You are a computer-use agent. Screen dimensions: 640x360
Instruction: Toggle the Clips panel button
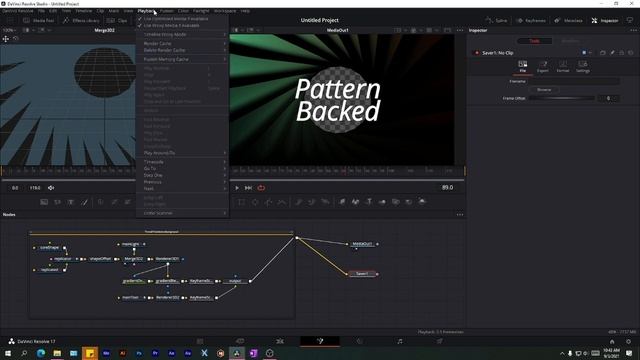click(117, 20)
